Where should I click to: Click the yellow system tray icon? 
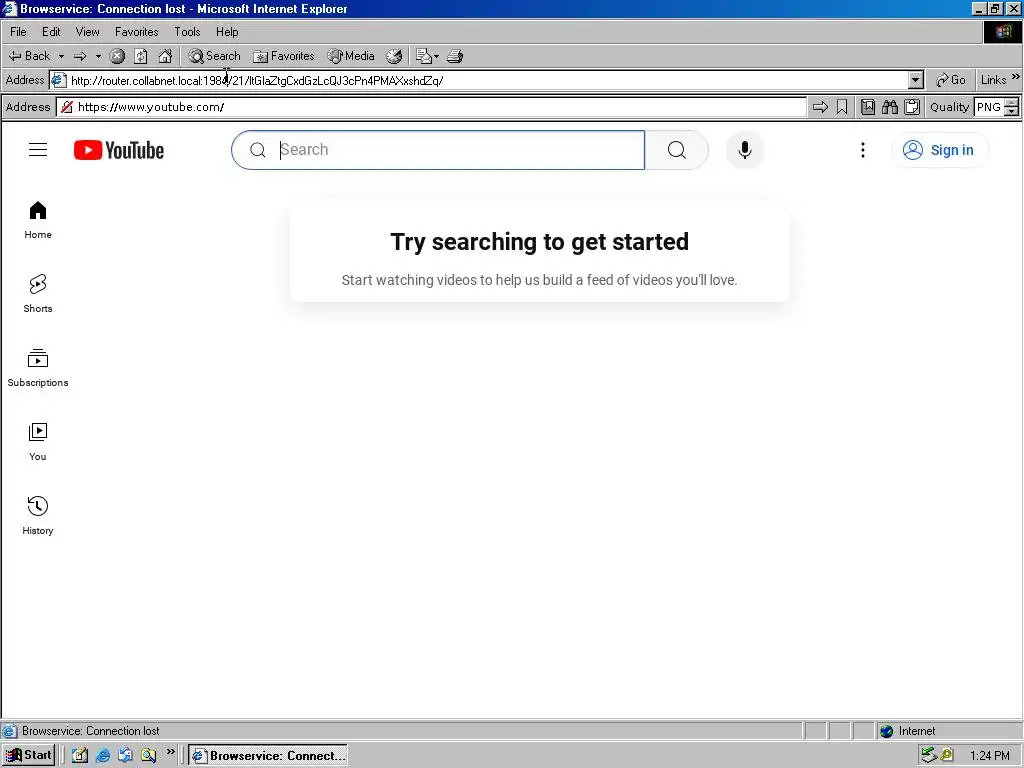click(947, 756)
